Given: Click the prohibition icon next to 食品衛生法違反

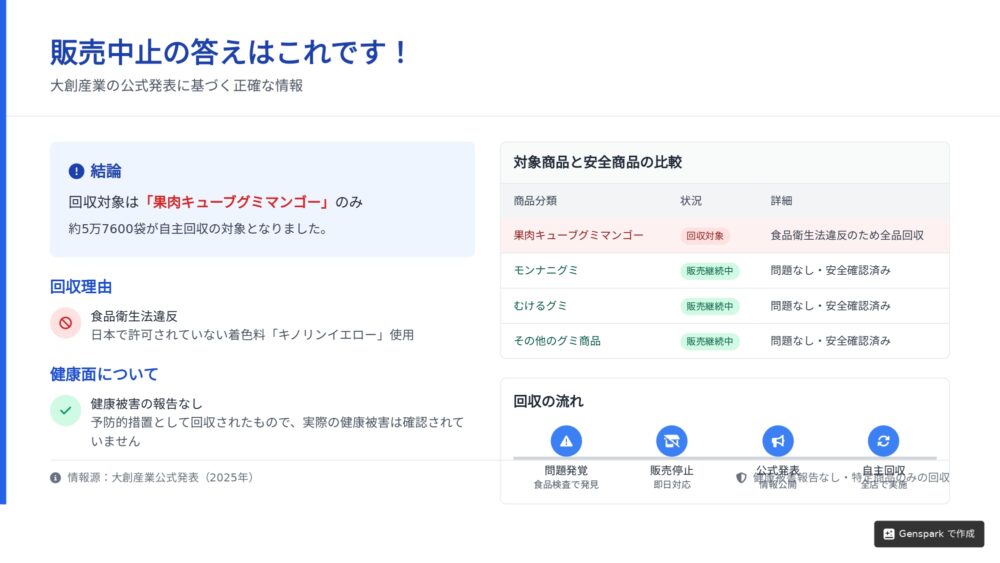Looking at the screenshot, I should [x=66, y=323].
